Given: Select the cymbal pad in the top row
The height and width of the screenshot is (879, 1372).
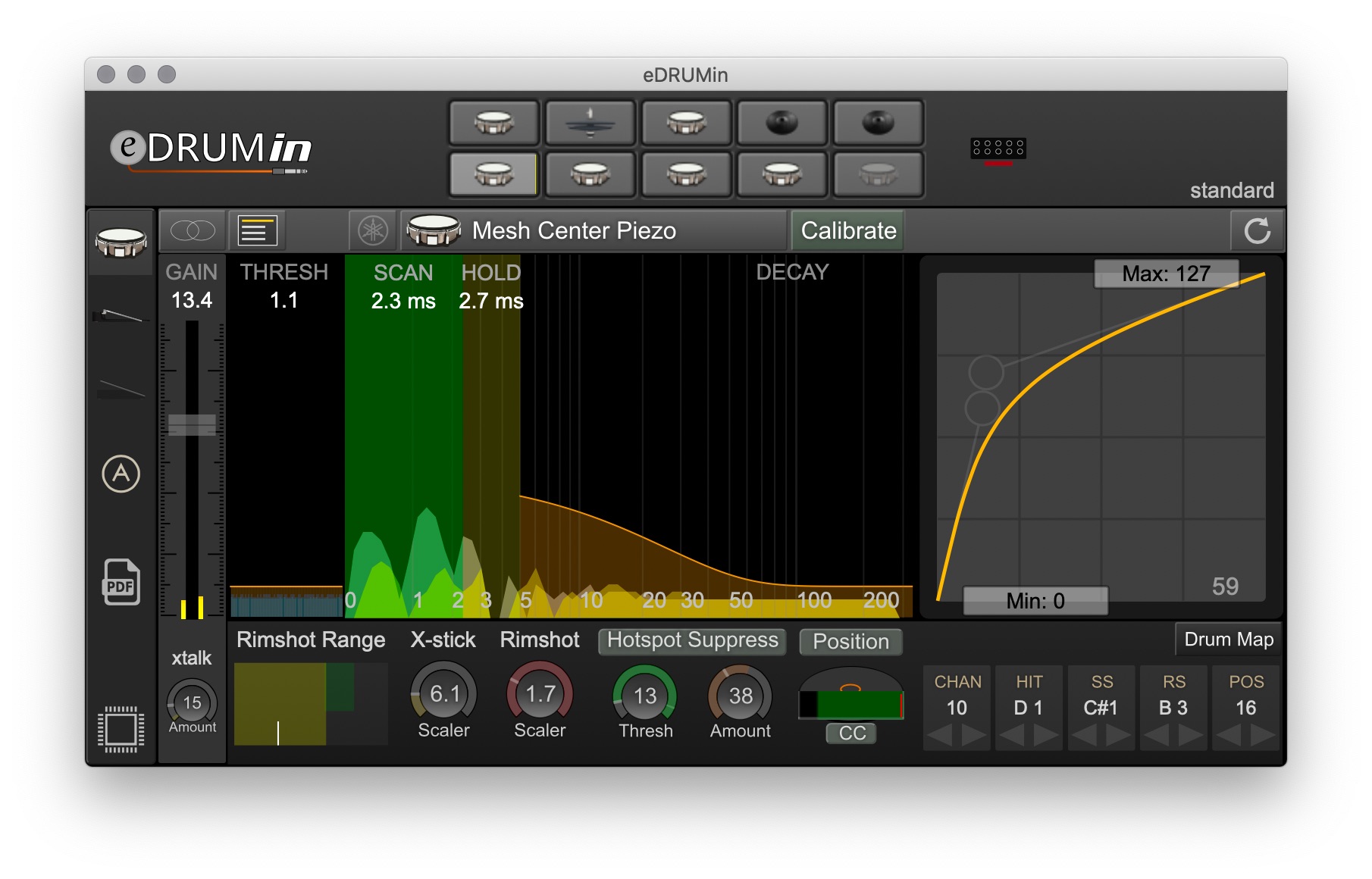Looking at the screenshot, I should 590,123.
